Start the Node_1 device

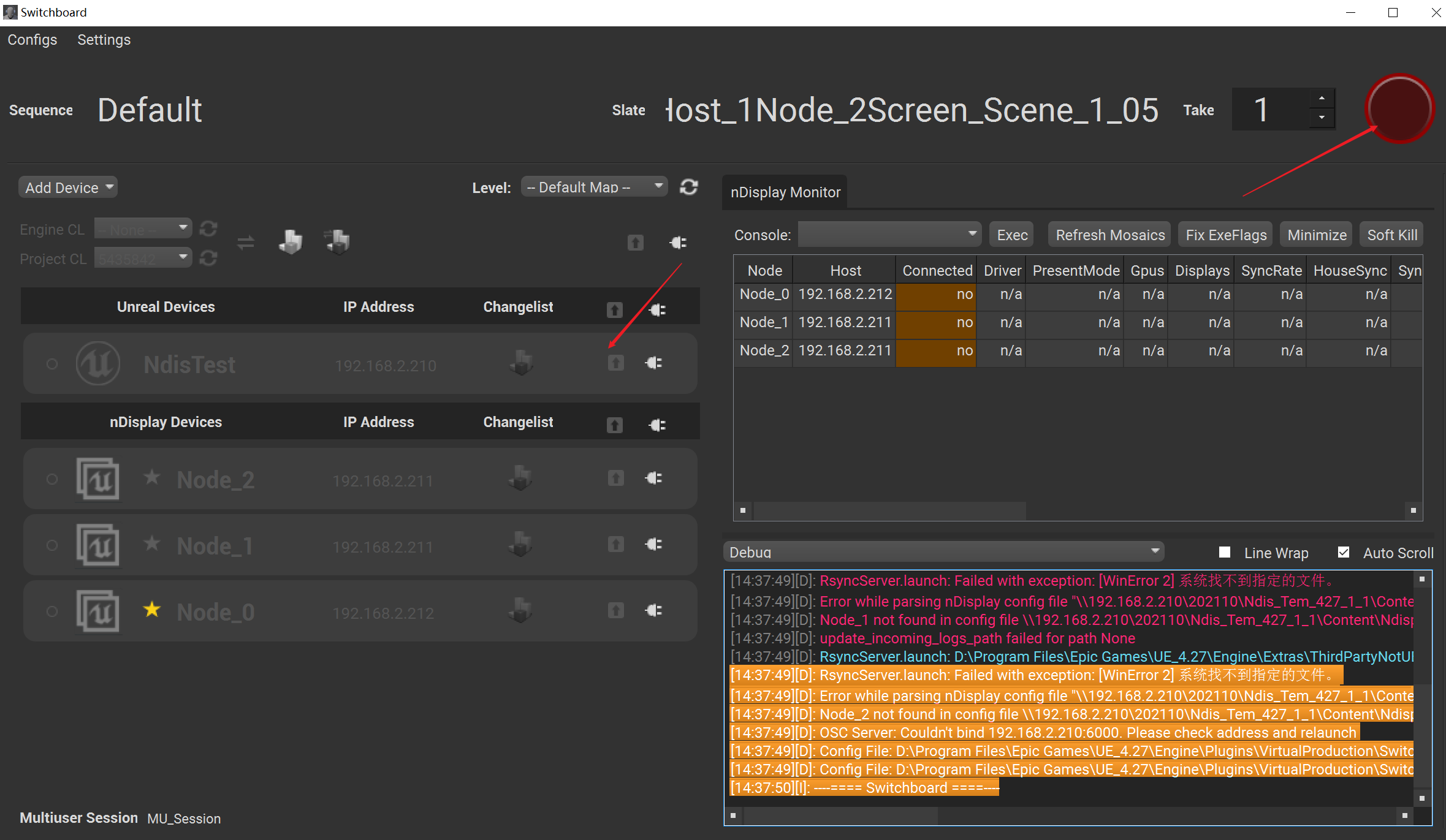point(616,545)
